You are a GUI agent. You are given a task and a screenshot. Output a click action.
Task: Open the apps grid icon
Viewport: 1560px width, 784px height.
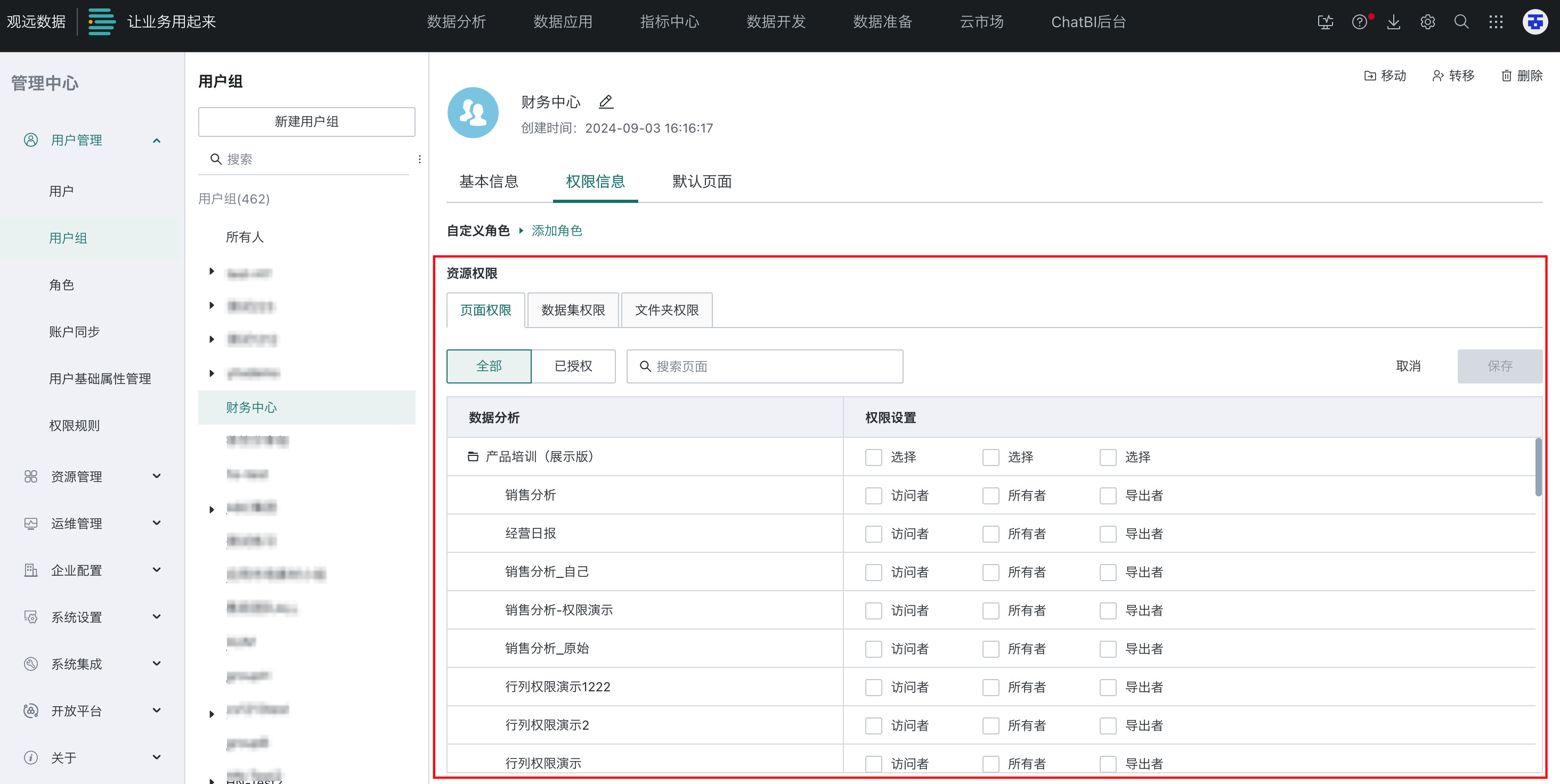click(1496, 22)
